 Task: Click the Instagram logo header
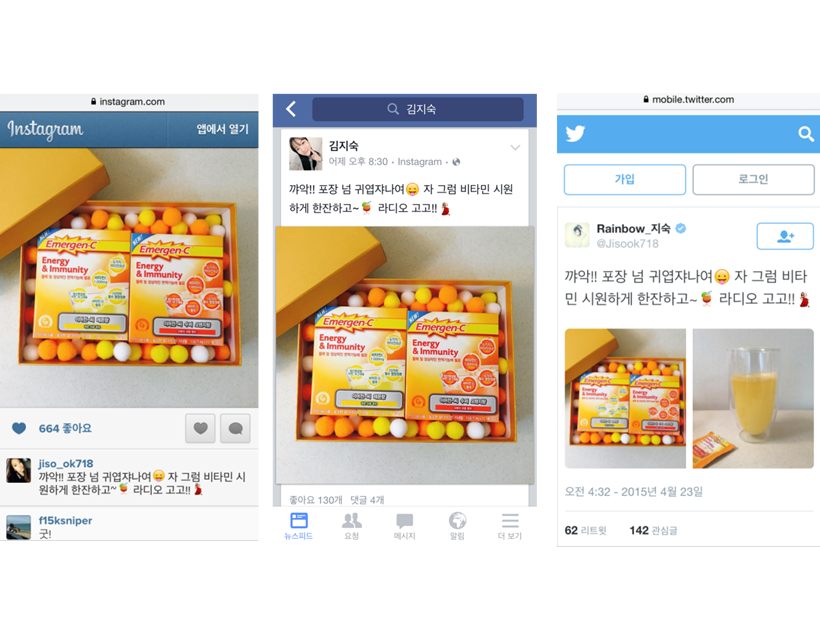[45, 129]
